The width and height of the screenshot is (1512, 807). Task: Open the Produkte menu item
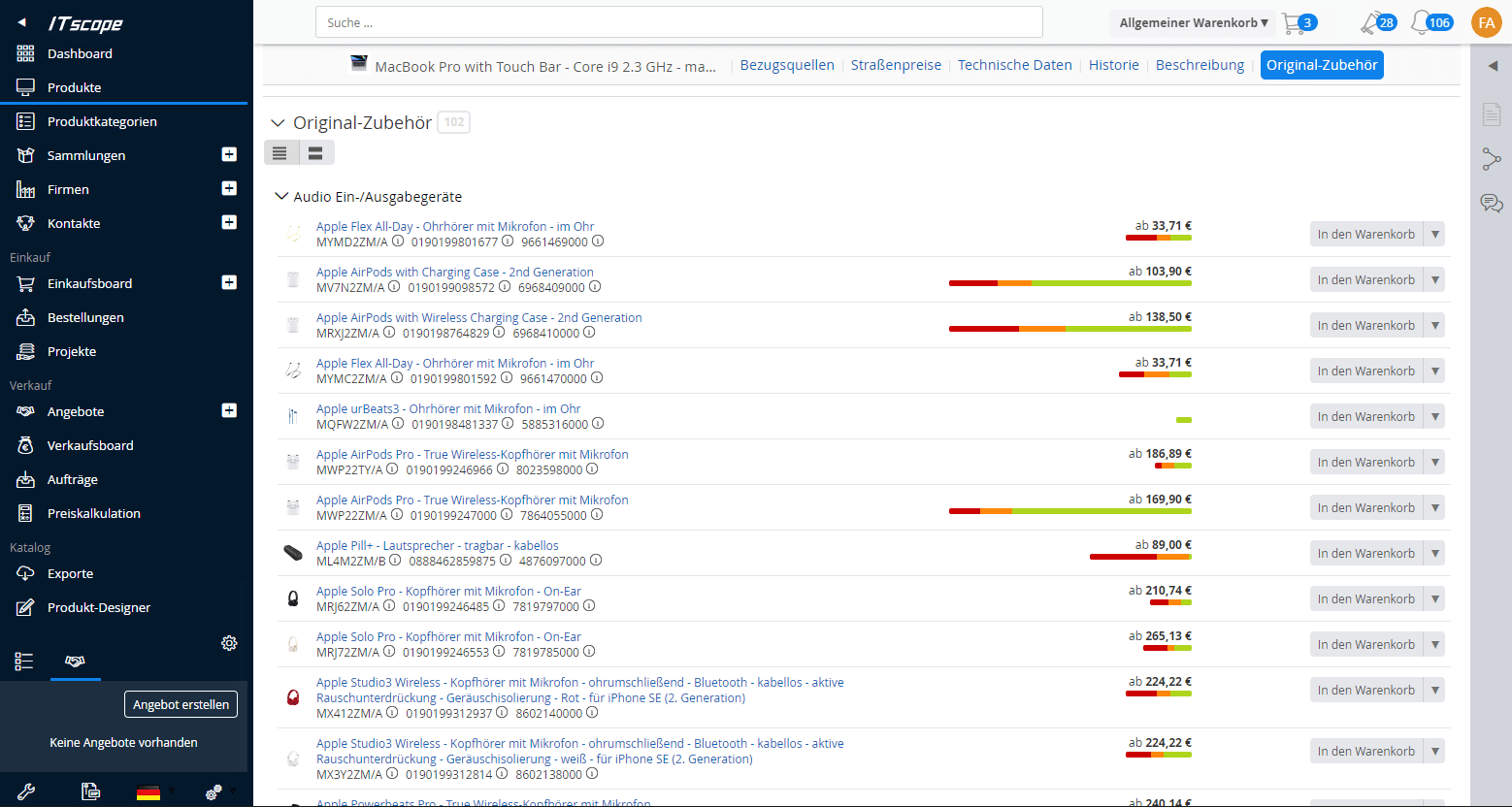74,87
